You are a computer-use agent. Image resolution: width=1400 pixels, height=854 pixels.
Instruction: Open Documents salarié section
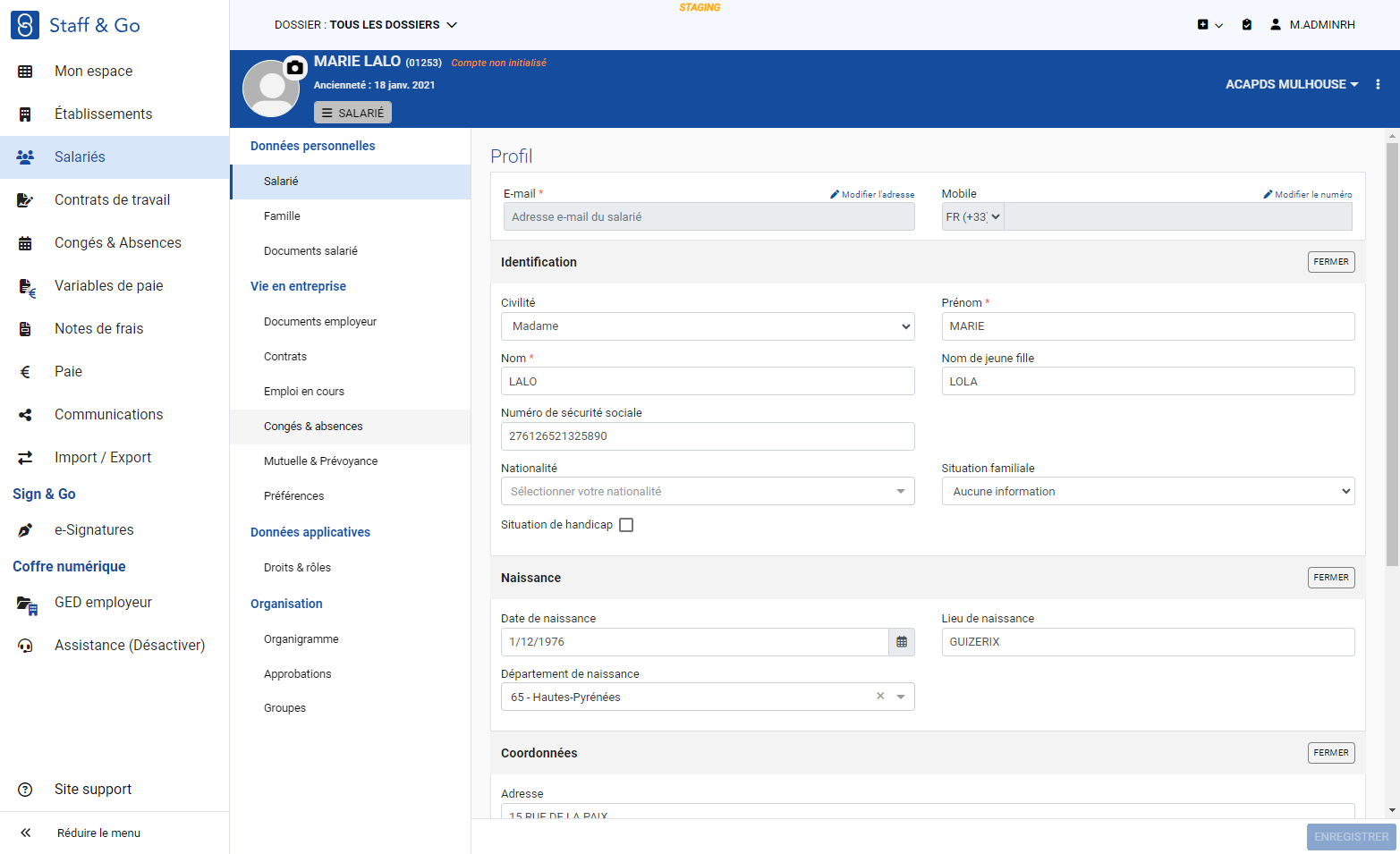coord(351,251)
